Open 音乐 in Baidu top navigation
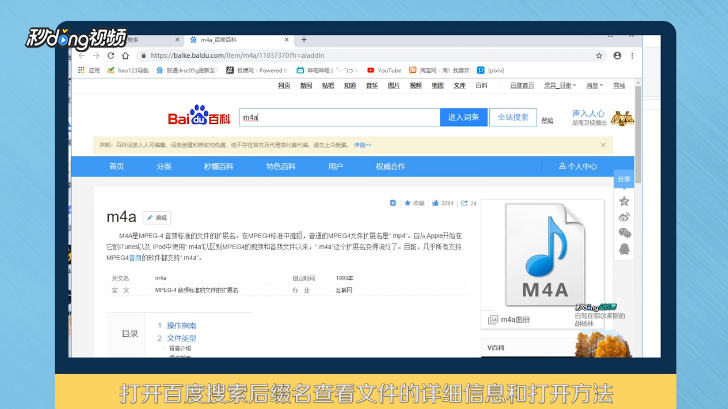Viewport: 728px width, 409px height. coord(372,86)
